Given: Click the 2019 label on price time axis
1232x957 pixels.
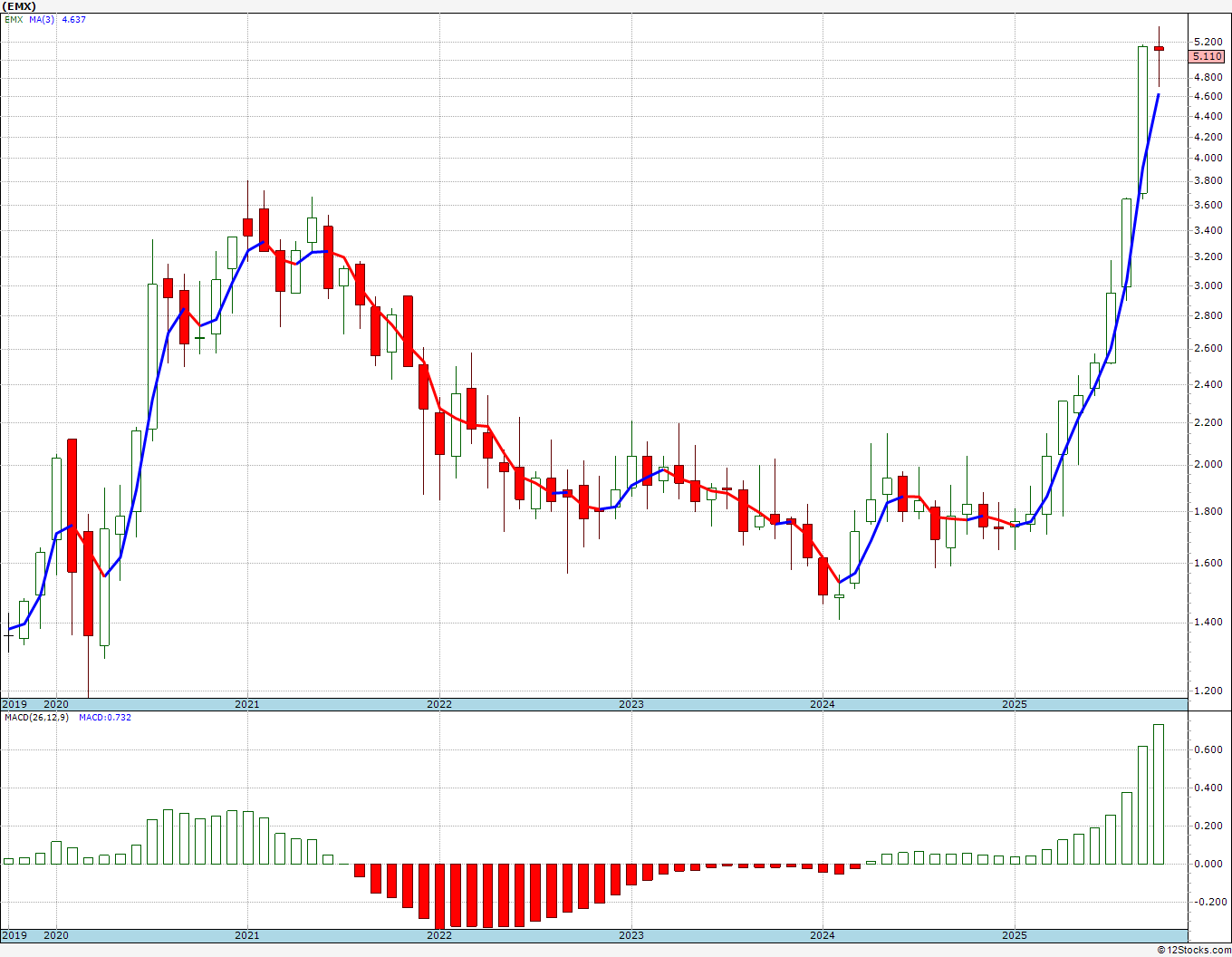Looking at the screenshot, I should 14,704.
